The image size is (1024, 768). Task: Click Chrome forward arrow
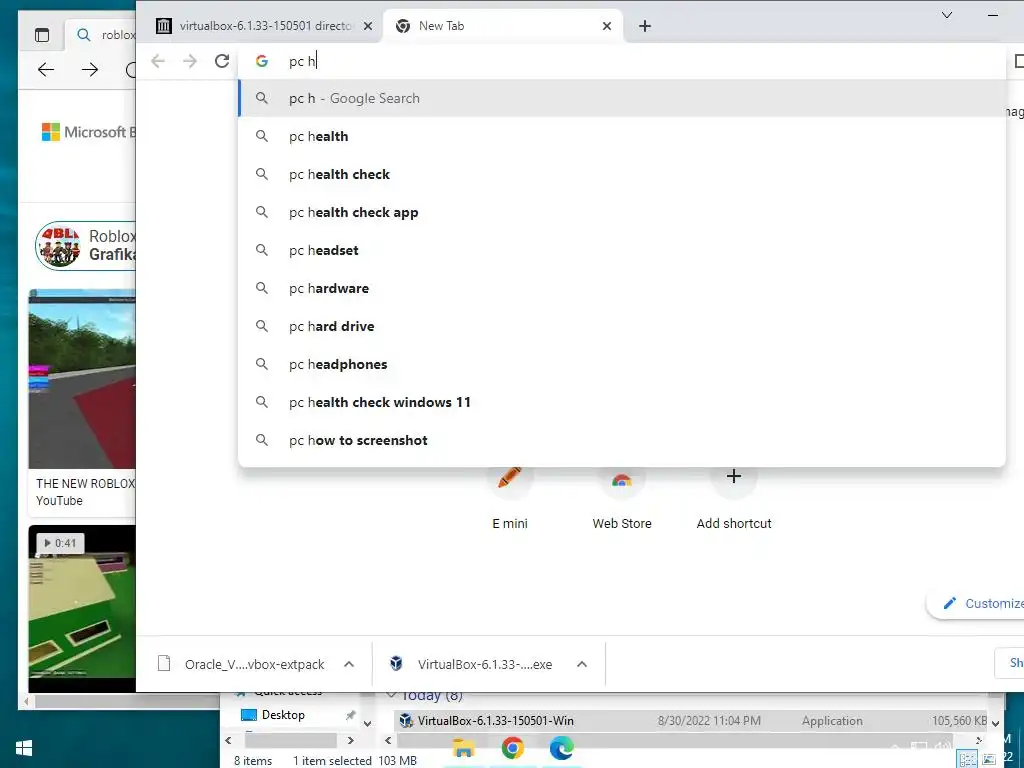[190, 61]
